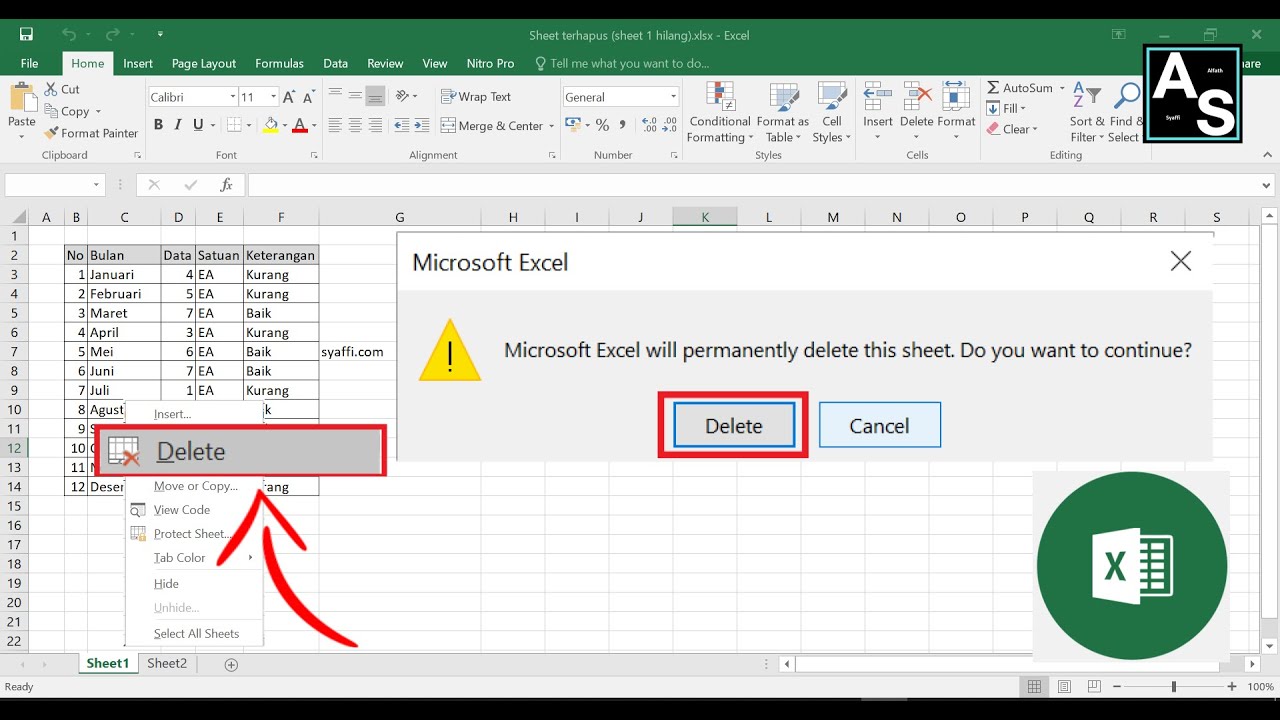Click the Wrap Text button

click(476, 97)
